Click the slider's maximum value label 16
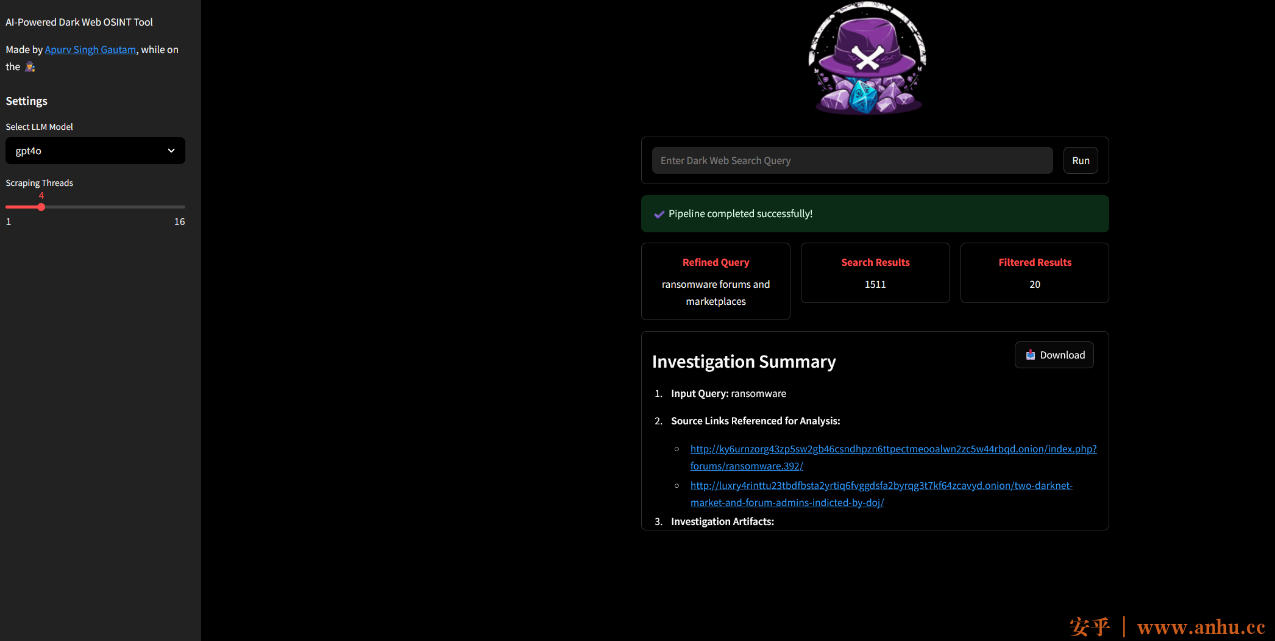 [179, 222]
